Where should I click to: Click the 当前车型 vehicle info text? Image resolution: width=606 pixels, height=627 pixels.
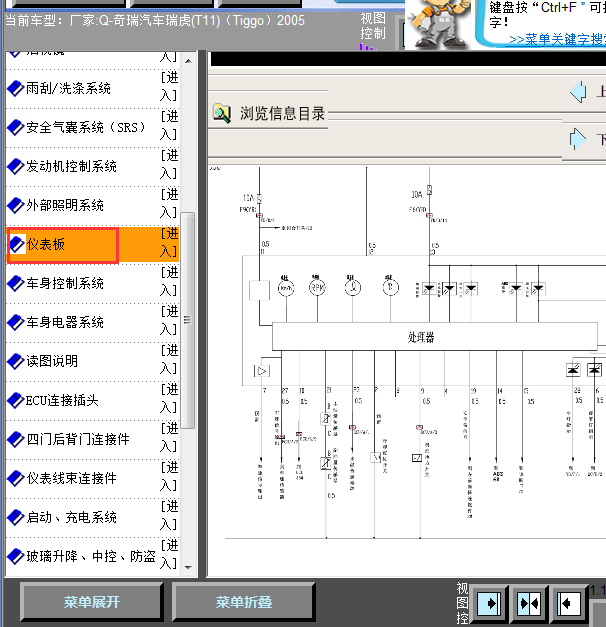155,20
